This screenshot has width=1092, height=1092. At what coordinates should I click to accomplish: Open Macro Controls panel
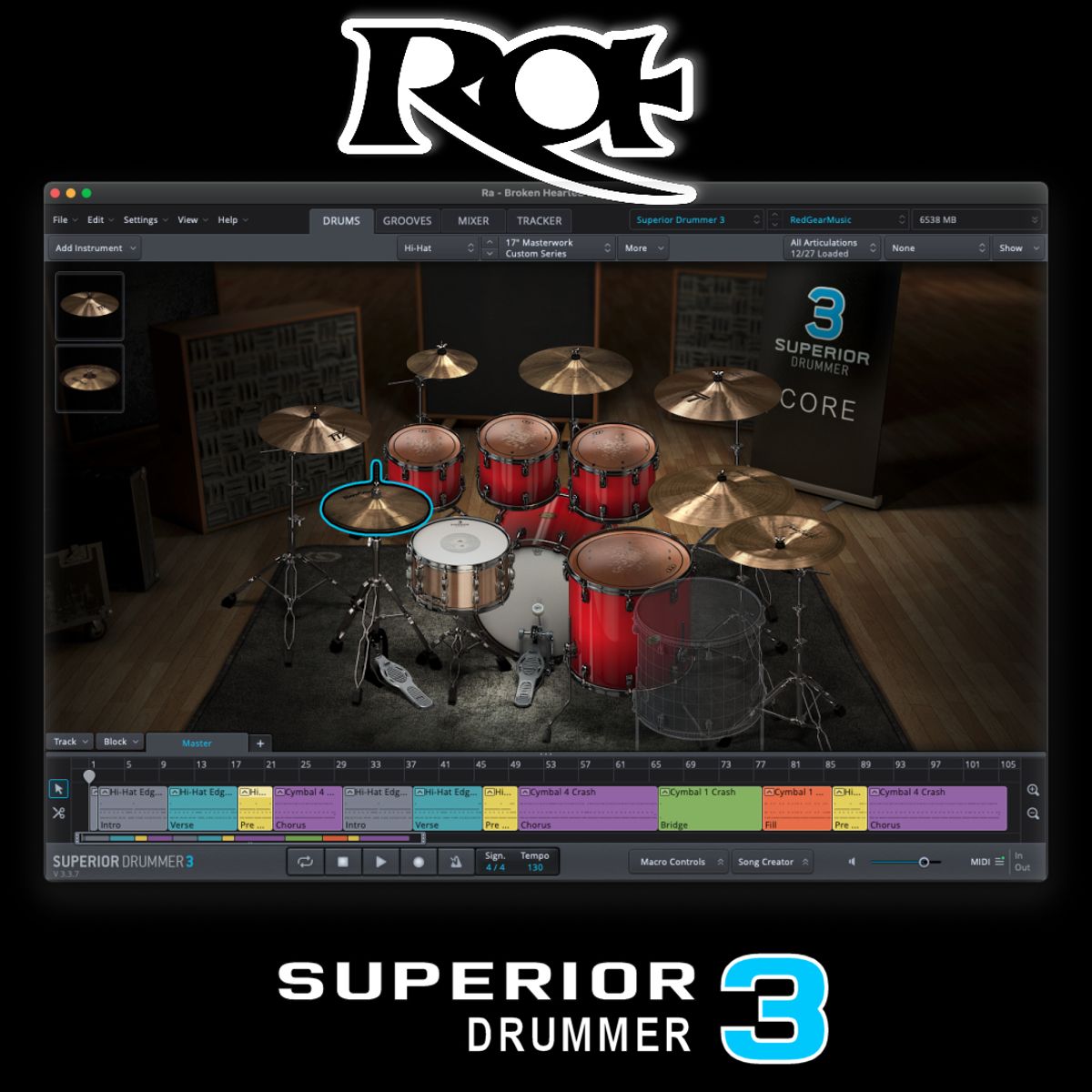tap(678, 862)
